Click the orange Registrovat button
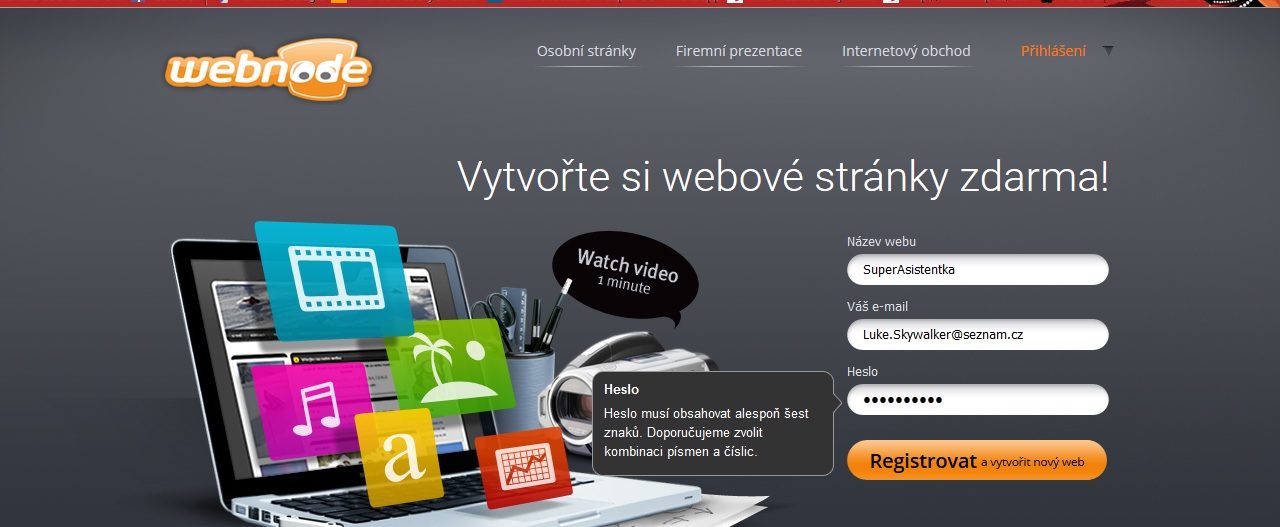Screen dimensions: 1280x527 (x=977, y=461)
